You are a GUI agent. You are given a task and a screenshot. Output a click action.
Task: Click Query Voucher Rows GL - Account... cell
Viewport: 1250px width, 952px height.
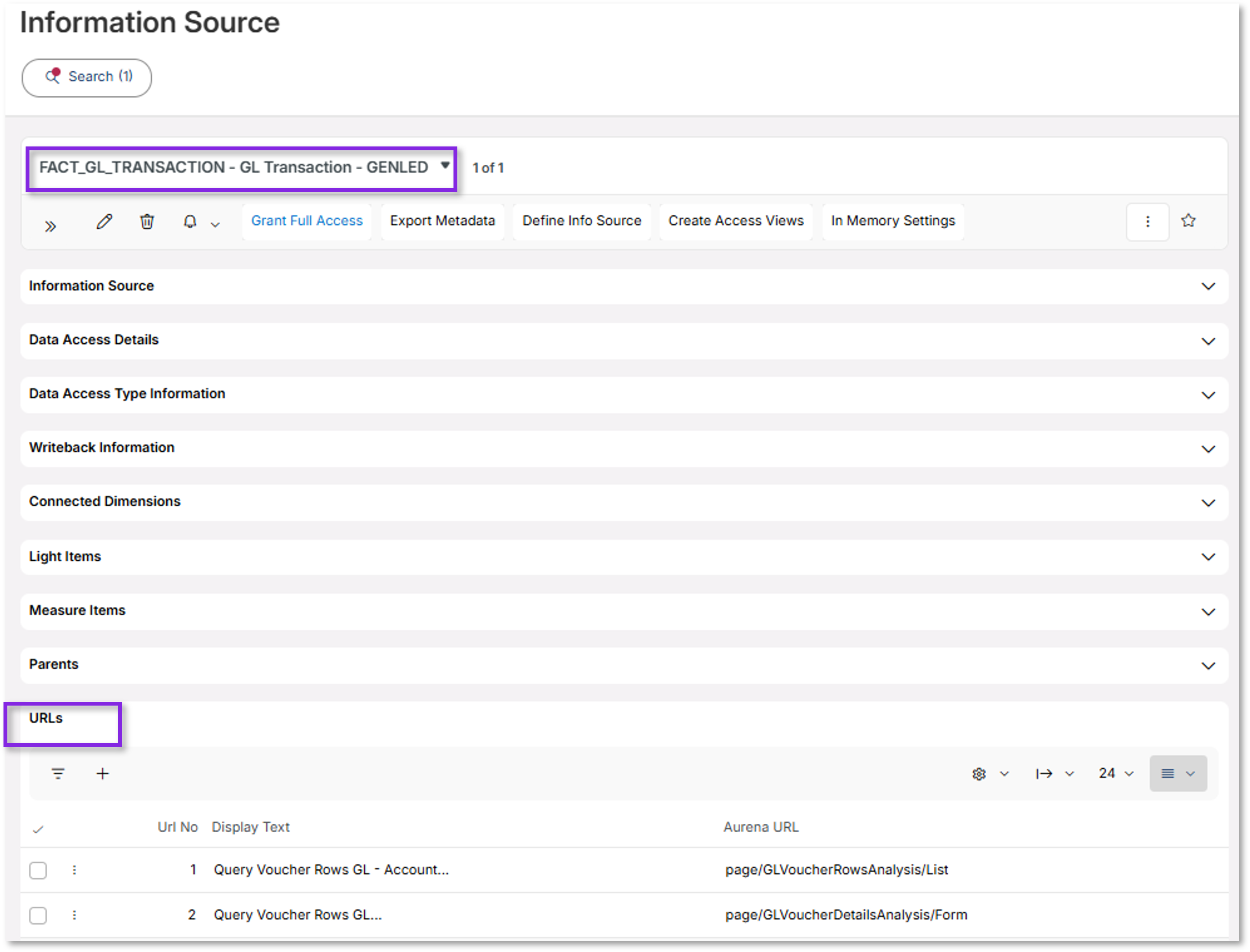[x=331, y=870]
